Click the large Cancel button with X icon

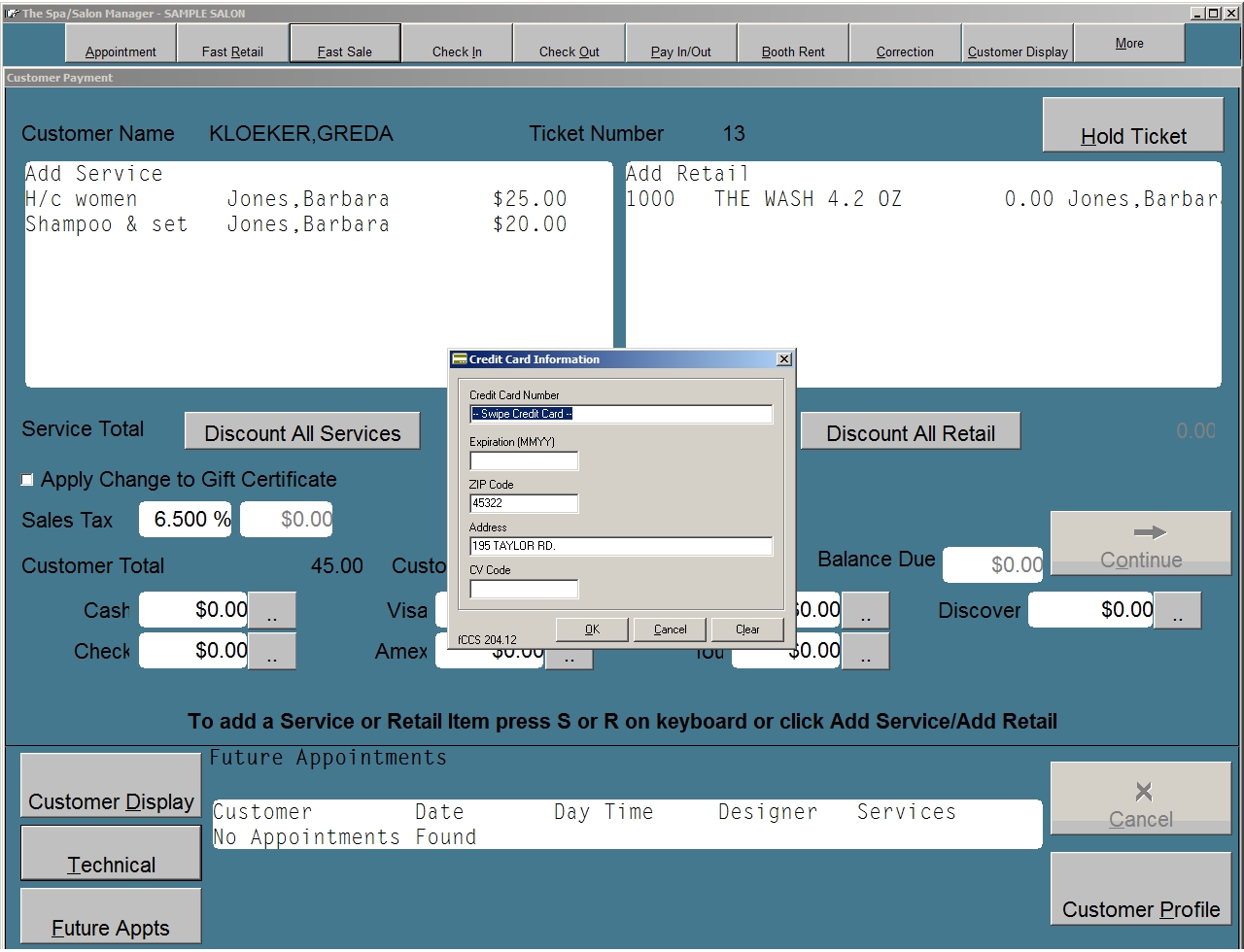click(x=1141, y=799)
